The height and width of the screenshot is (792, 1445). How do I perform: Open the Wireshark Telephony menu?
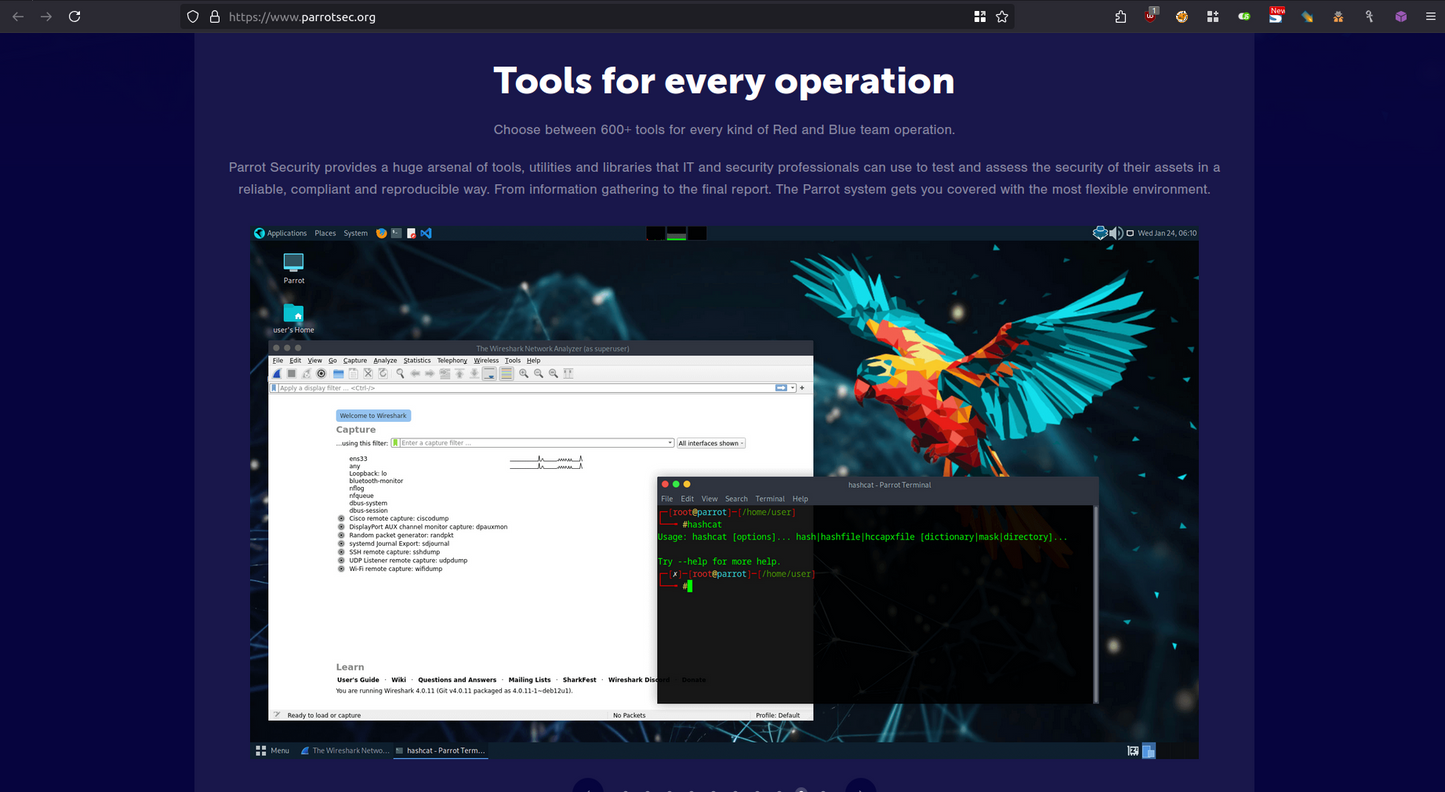[452, 360]
